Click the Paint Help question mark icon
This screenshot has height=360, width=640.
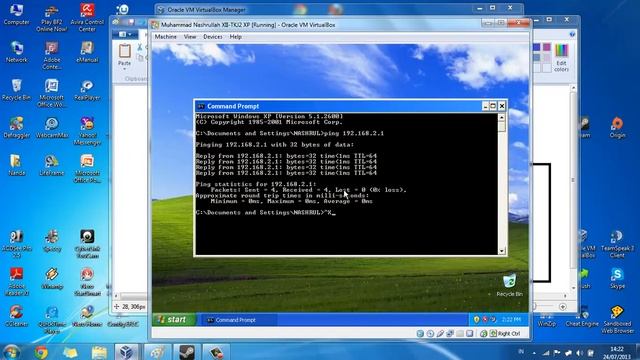pos(572,34)
